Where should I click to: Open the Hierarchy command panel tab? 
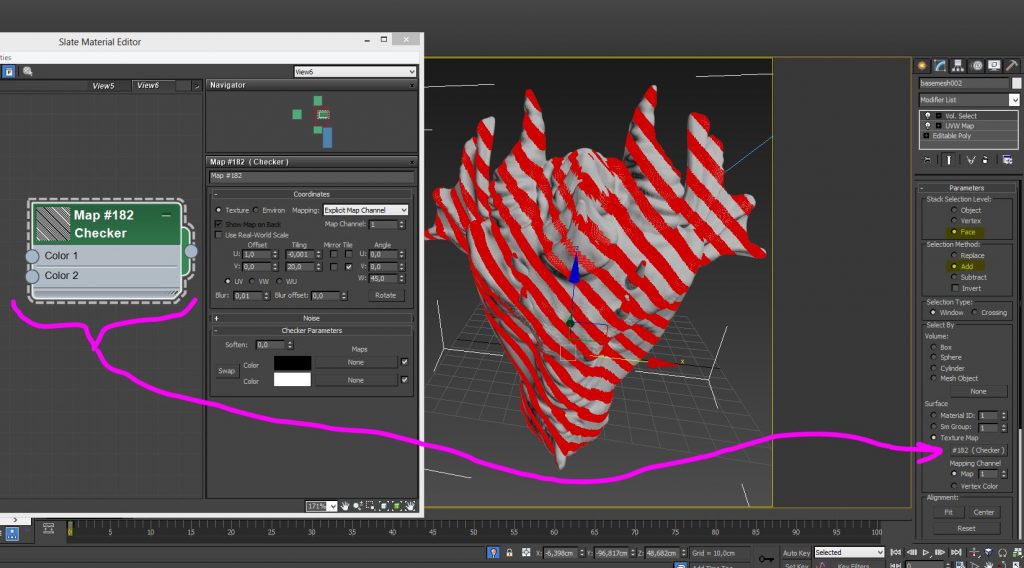(x=958, y=66)
